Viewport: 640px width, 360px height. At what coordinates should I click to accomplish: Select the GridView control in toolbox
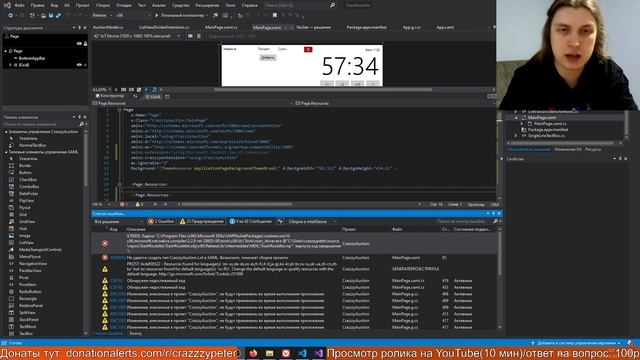(x=27, y=222)
